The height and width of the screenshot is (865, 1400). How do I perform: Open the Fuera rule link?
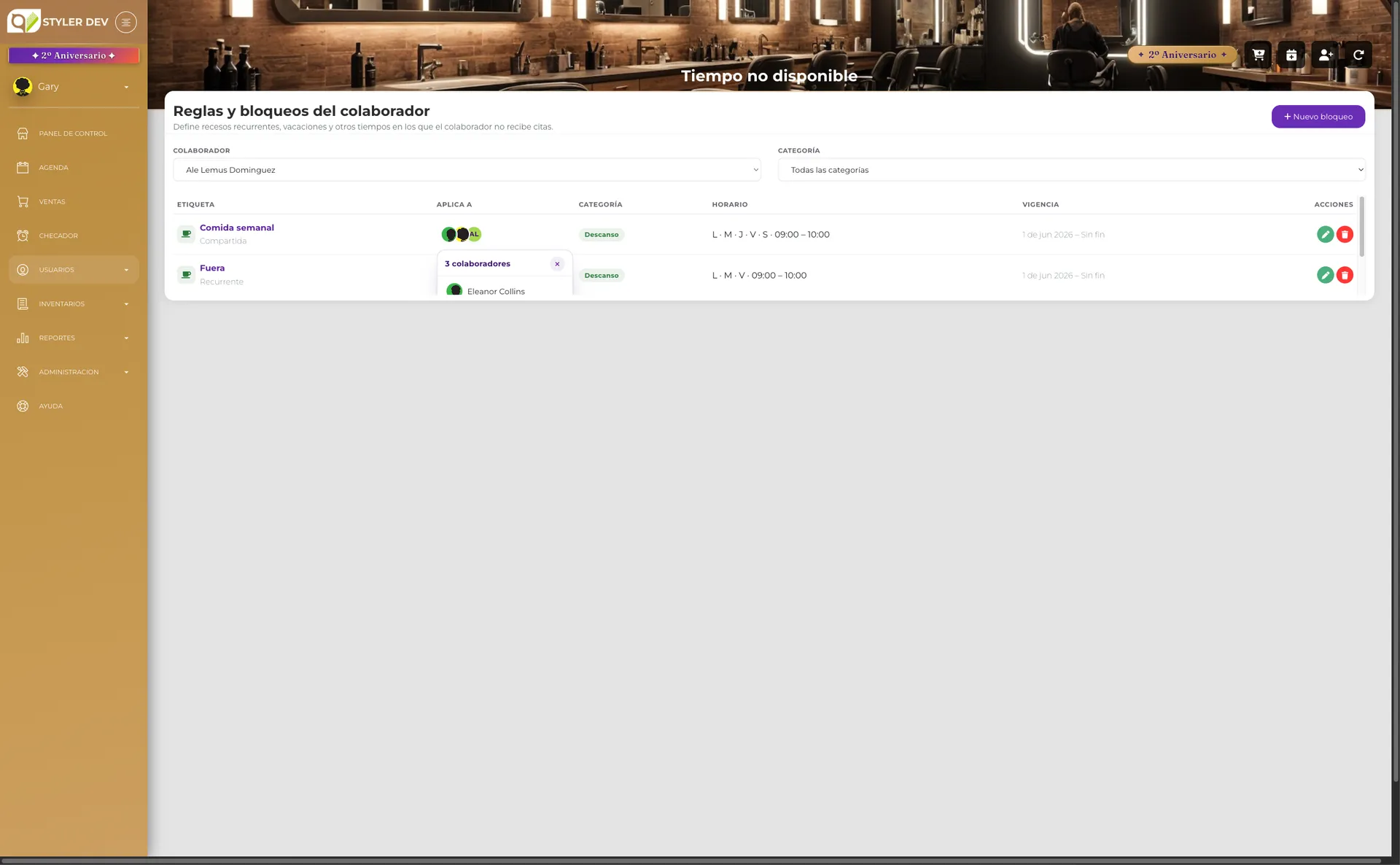(x=212, y=268)
